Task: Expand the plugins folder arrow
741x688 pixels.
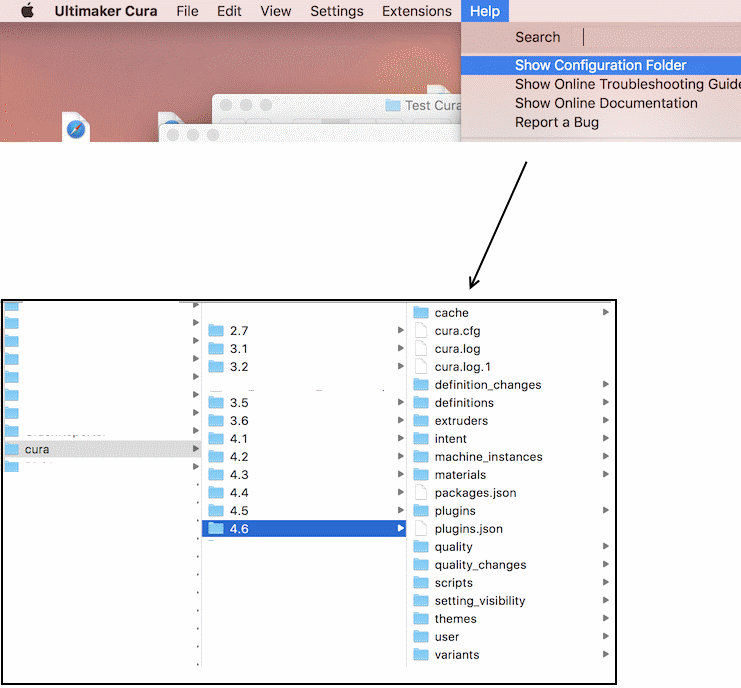Action: tap(606, 510)
